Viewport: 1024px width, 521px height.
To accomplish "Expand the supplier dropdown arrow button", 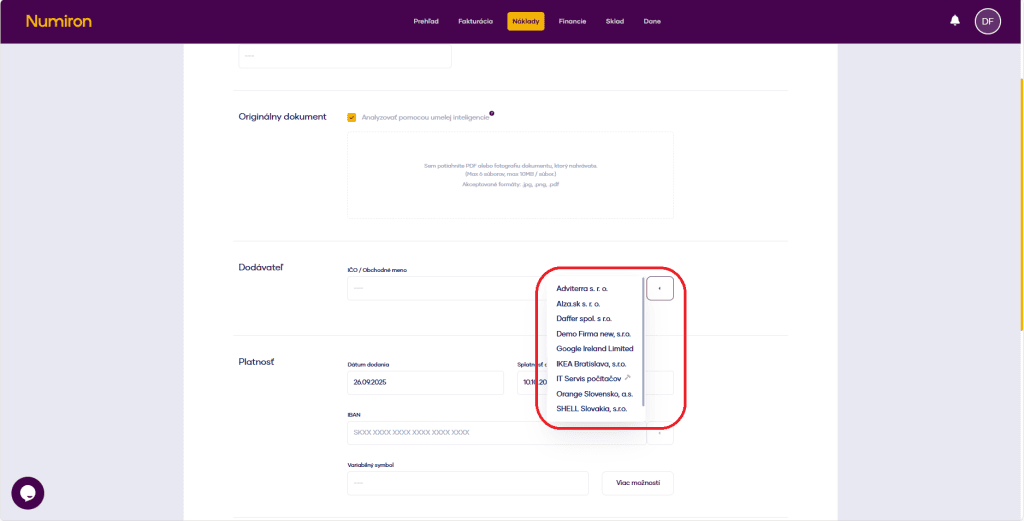I will (x=660, y=288).
